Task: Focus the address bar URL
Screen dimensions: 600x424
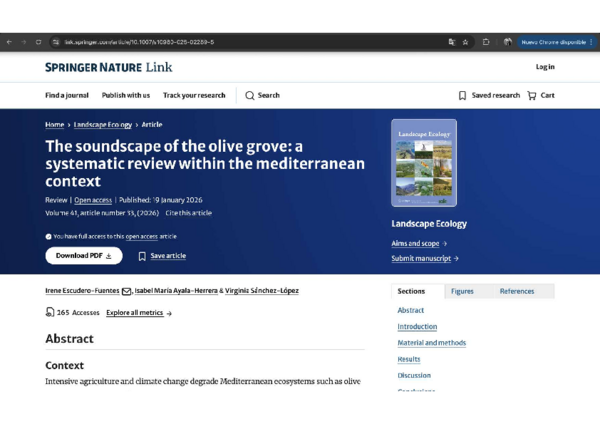Action: click(x=139, y=42)
